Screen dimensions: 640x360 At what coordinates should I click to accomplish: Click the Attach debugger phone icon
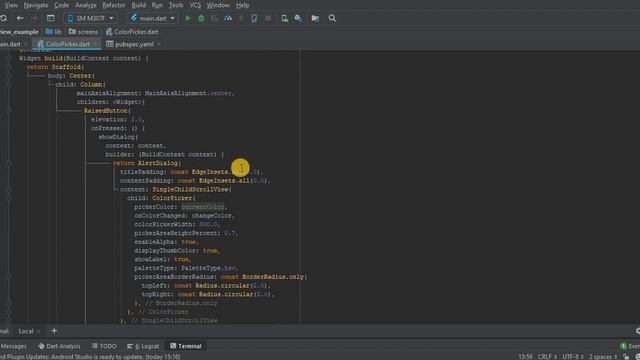click(254, 18)
